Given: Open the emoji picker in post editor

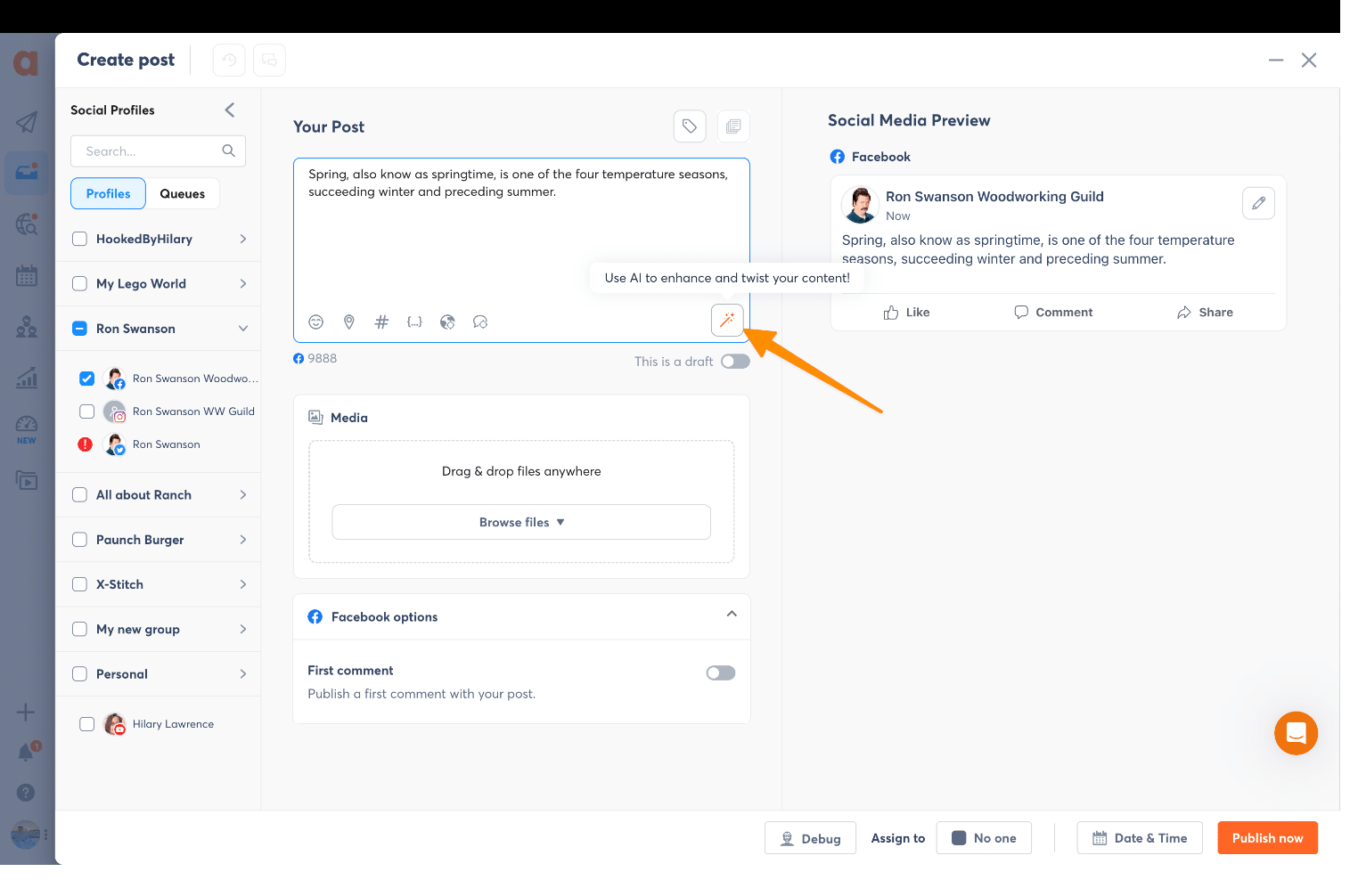Looking at the screenshot, I should (x=315, y=322).
